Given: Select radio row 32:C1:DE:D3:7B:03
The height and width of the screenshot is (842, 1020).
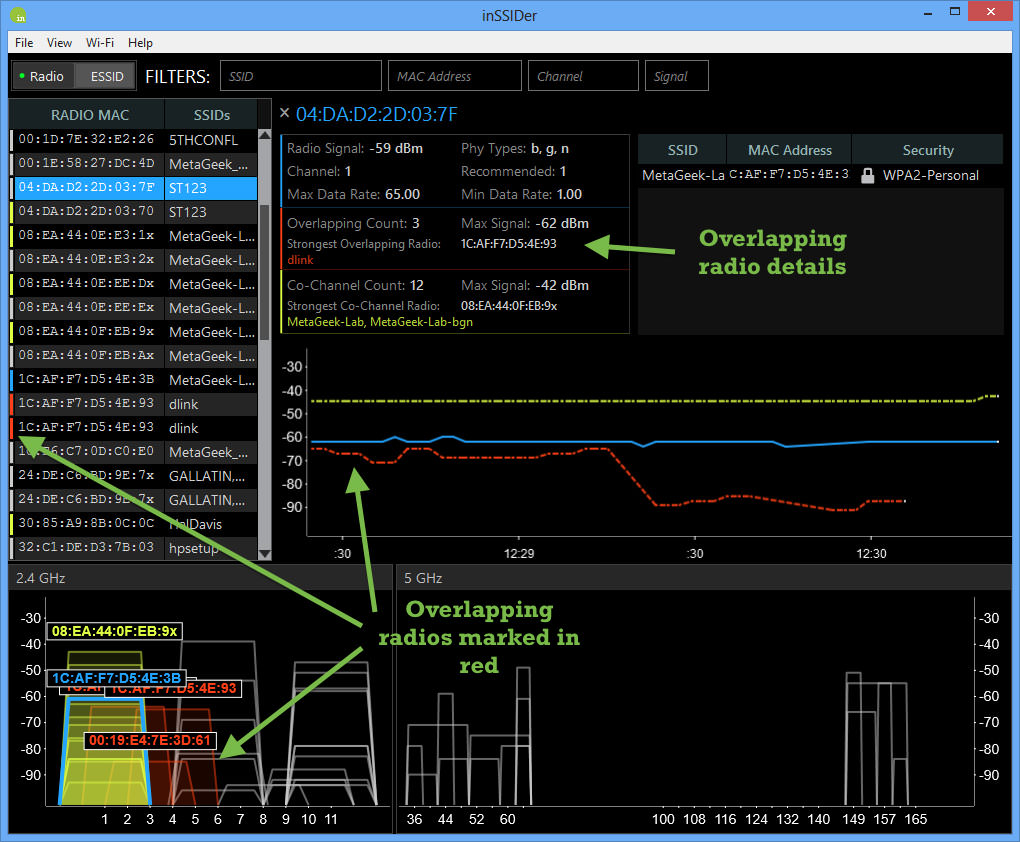Looking at the screenshot, I should [134, 548].
